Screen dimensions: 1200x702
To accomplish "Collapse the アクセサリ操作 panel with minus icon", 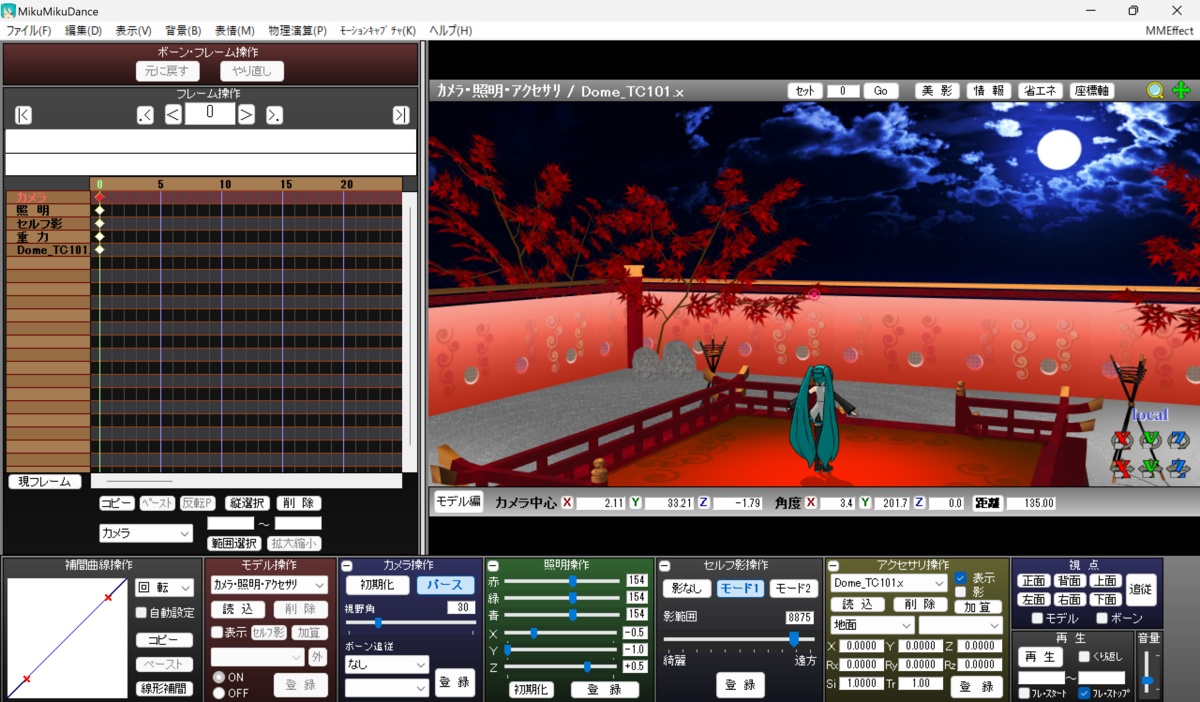I will (833, 566).
